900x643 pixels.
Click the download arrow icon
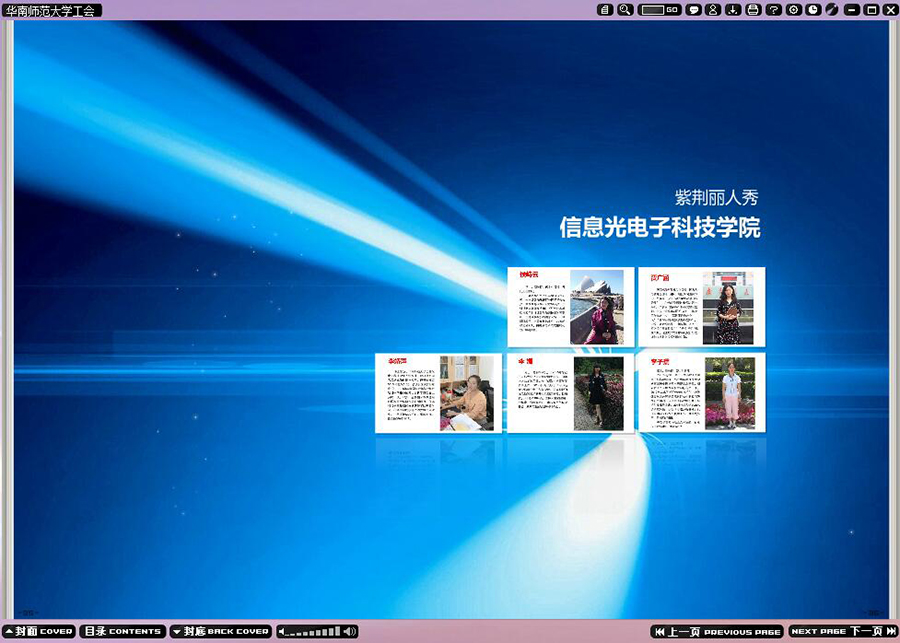click(733, 10)
